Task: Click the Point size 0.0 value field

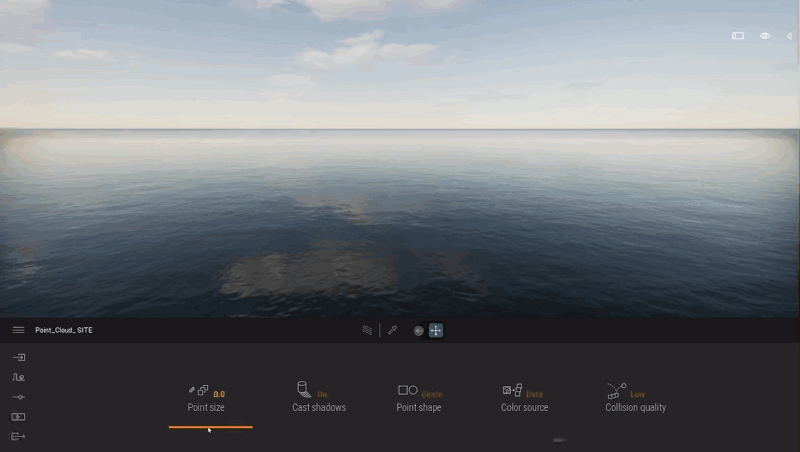Action: coord(219,394)
